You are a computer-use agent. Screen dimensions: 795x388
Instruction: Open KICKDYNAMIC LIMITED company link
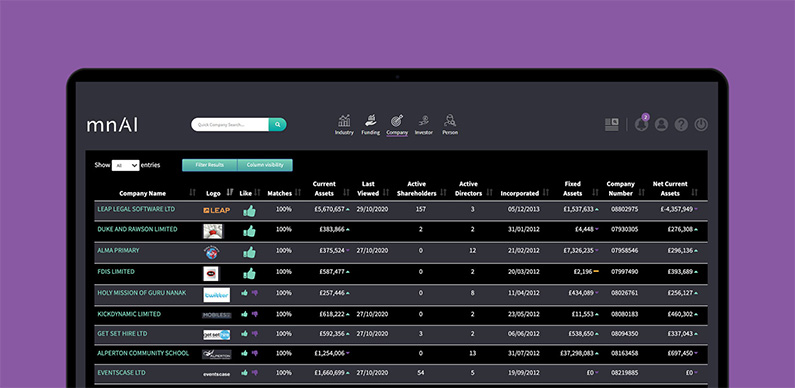click(x=129, y=314)
